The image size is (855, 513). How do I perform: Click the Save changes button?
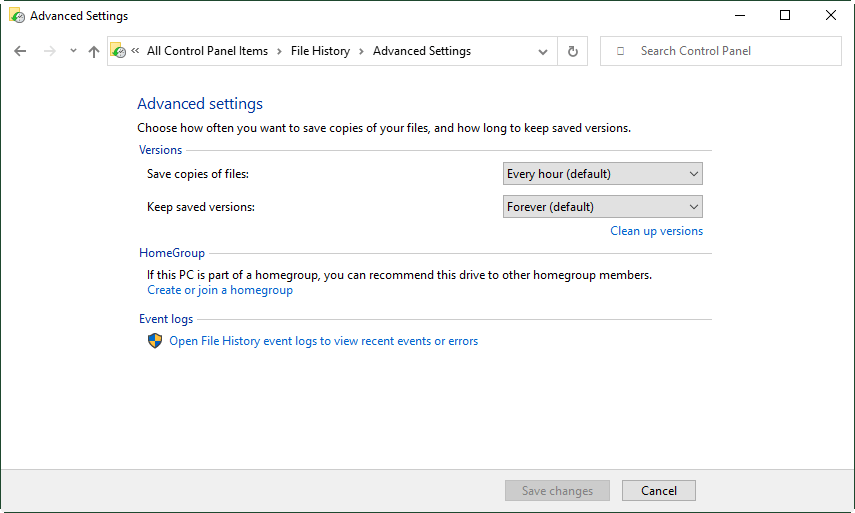pos(557,491)
